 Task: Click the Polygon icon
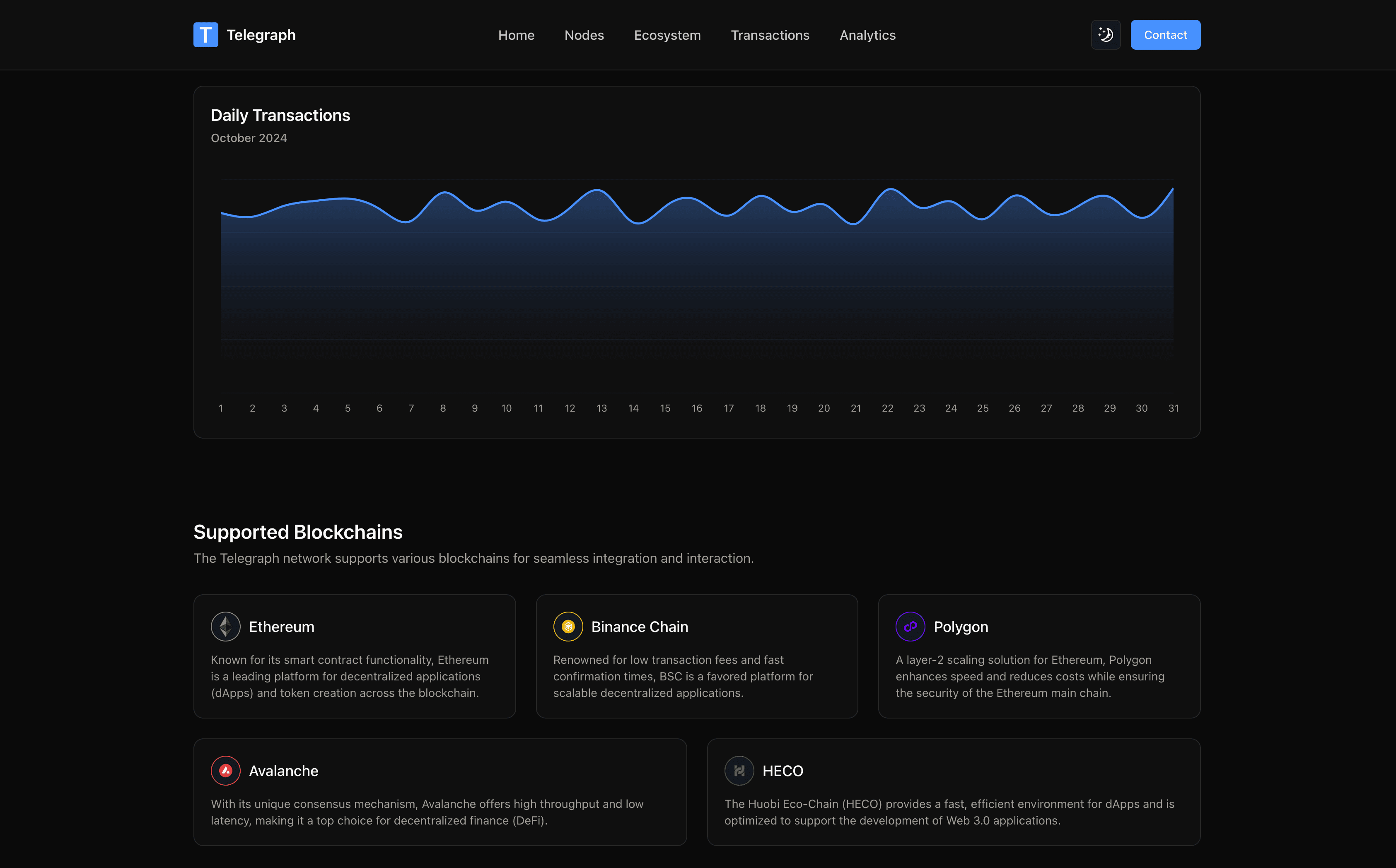908,626
